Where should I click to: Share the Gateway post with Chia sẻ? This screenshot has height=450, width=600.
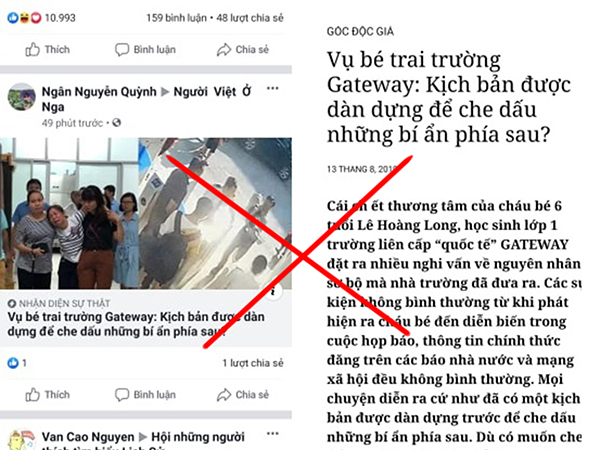pyautogui.click(x=243, y=395)
